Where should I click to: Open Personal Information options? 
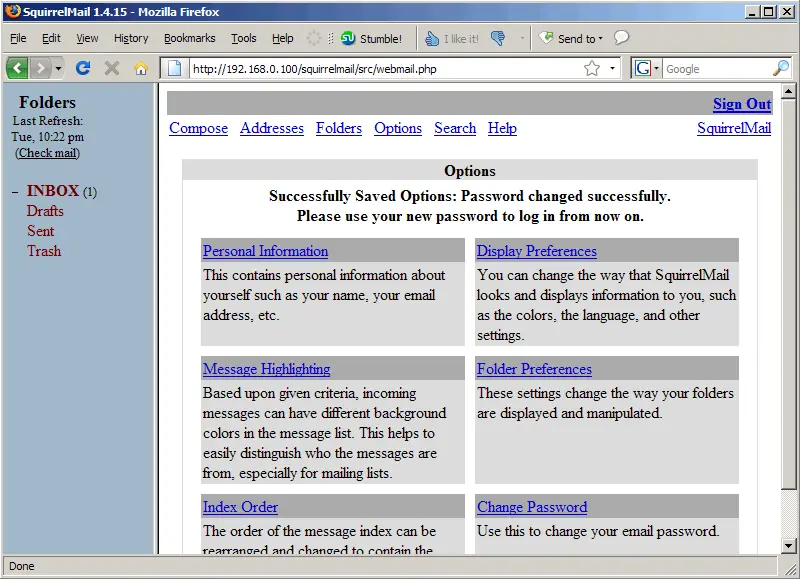tap(265, 251)
